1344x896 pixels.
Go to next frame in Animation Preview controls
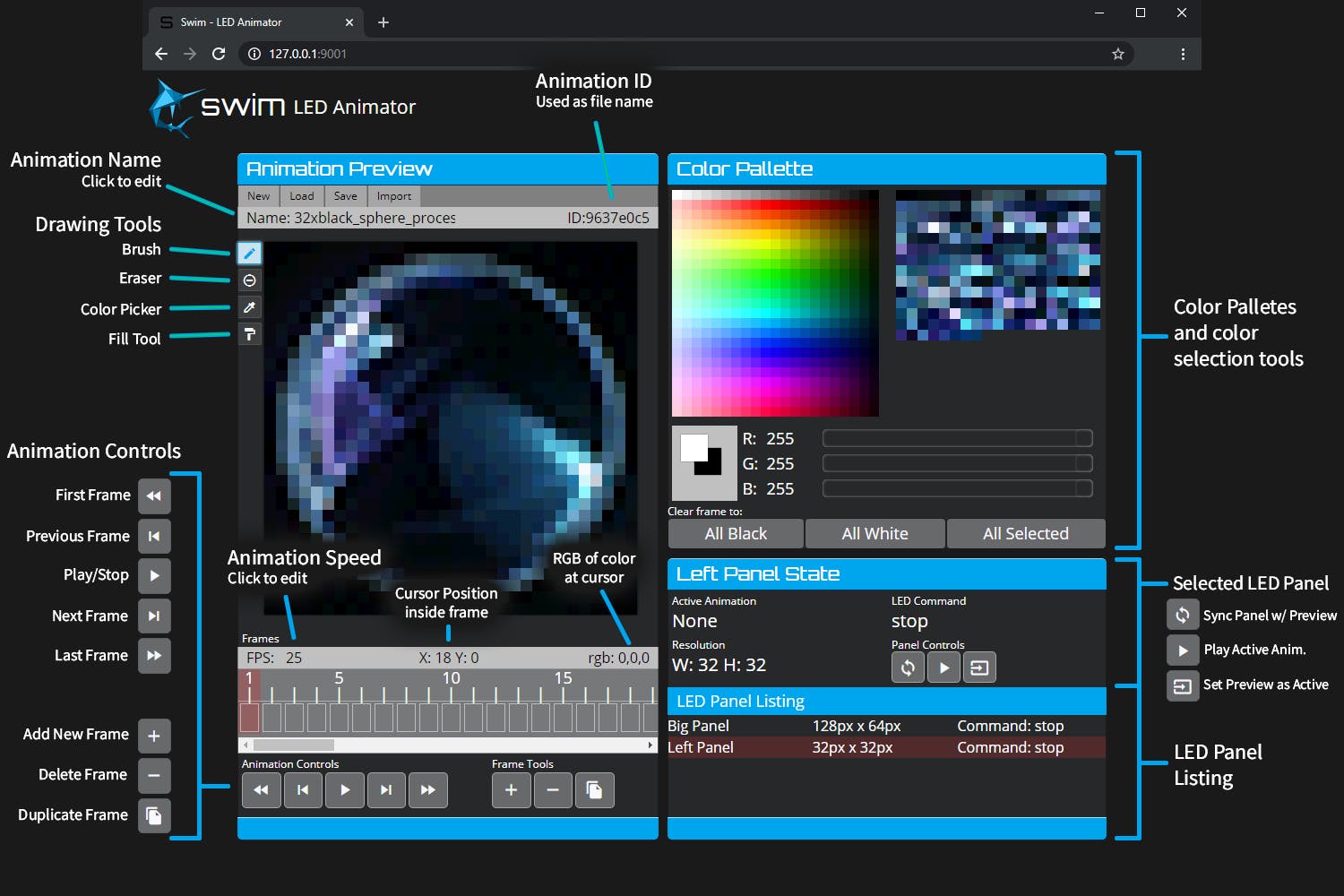tap(386, 790)
